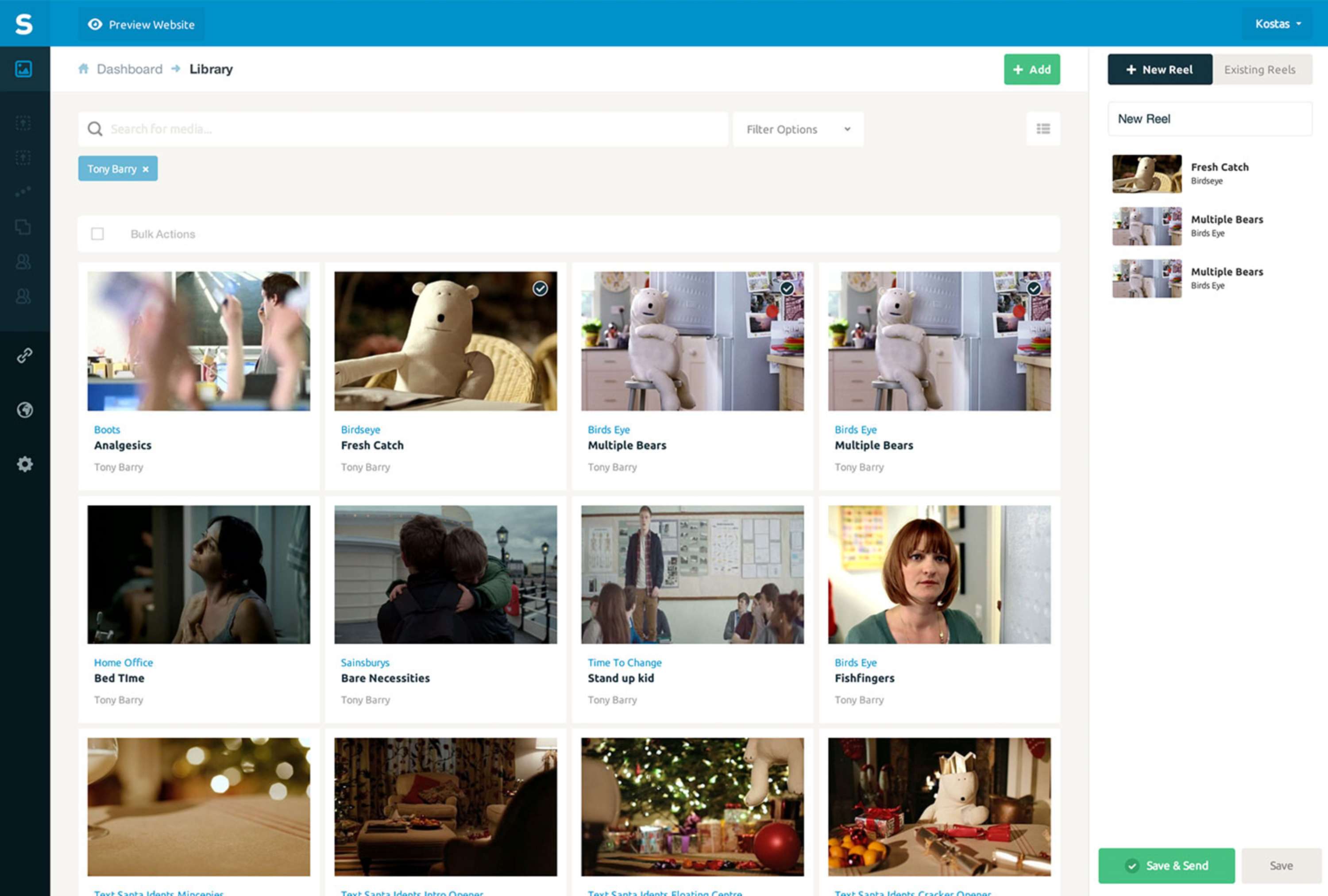Open the overlapping squares sidebar icon
1328x896 pixels.
[x=23, y=227]
